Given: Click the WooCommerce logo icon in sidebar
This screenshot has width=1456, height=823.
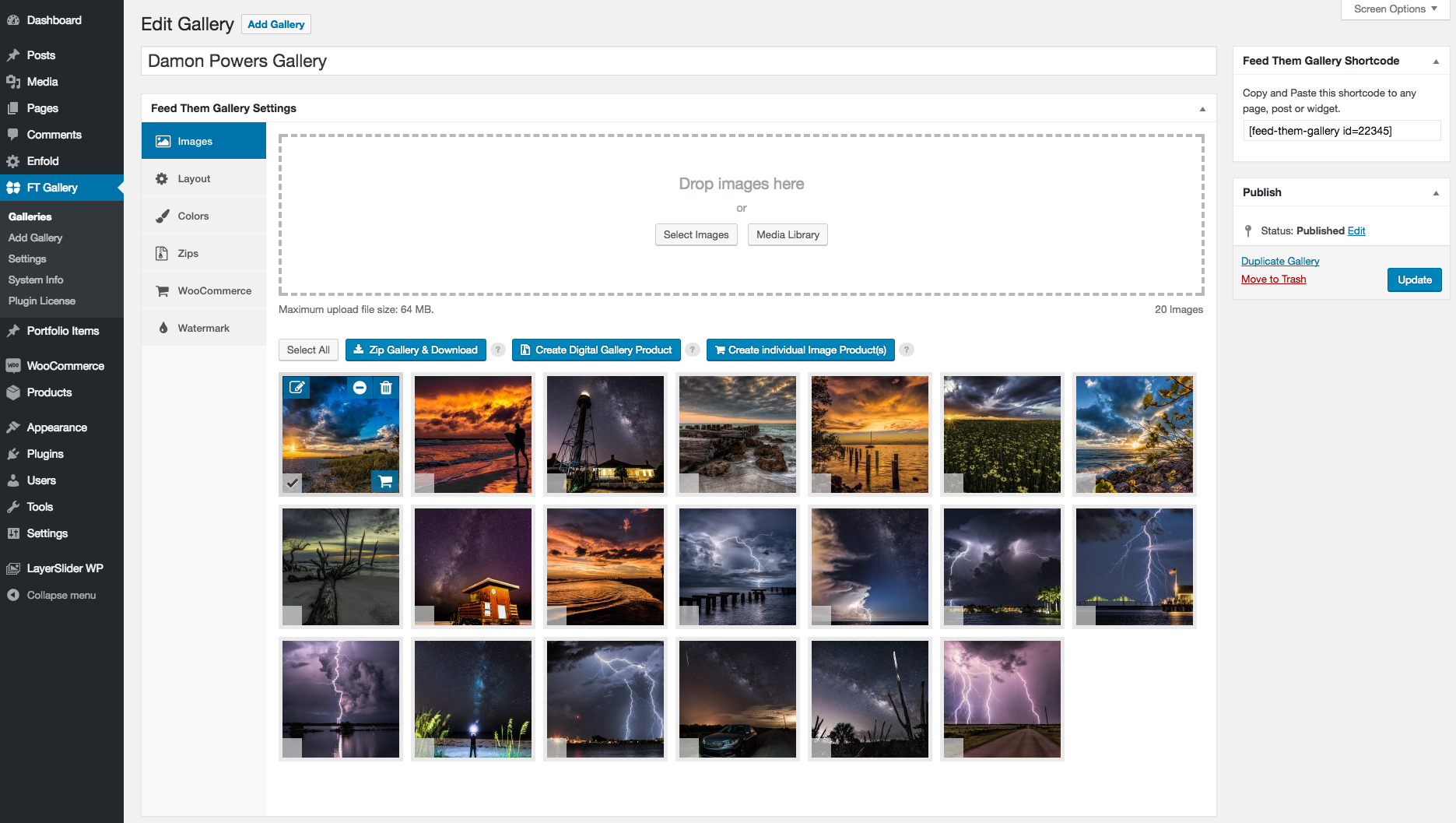Looking at the screenshot, I should [13, 366].
